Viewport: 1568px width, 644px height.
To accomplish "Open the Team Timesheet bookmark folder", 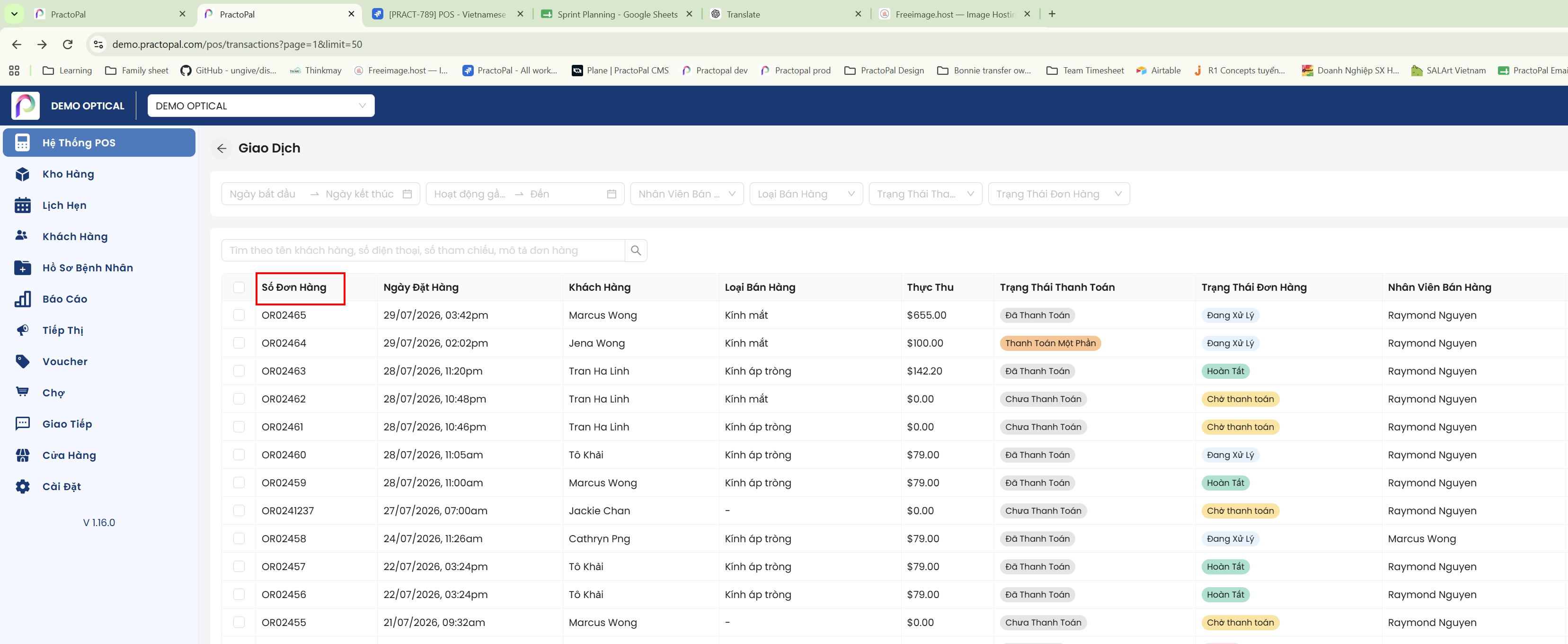I will pos(1085,71).
